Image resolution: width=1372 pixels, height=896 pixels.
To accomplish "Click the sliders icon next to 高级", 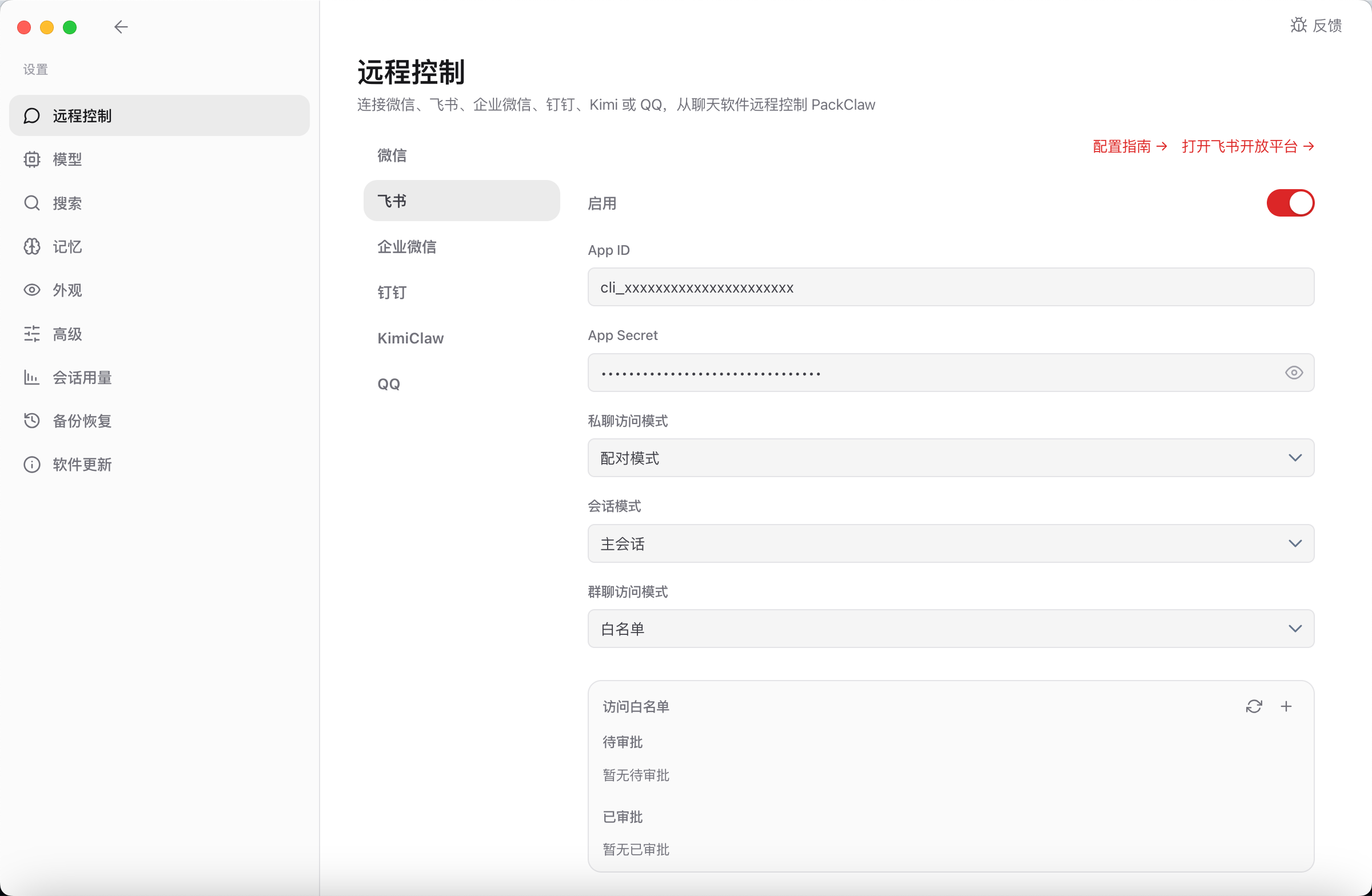I will point(31,334).
